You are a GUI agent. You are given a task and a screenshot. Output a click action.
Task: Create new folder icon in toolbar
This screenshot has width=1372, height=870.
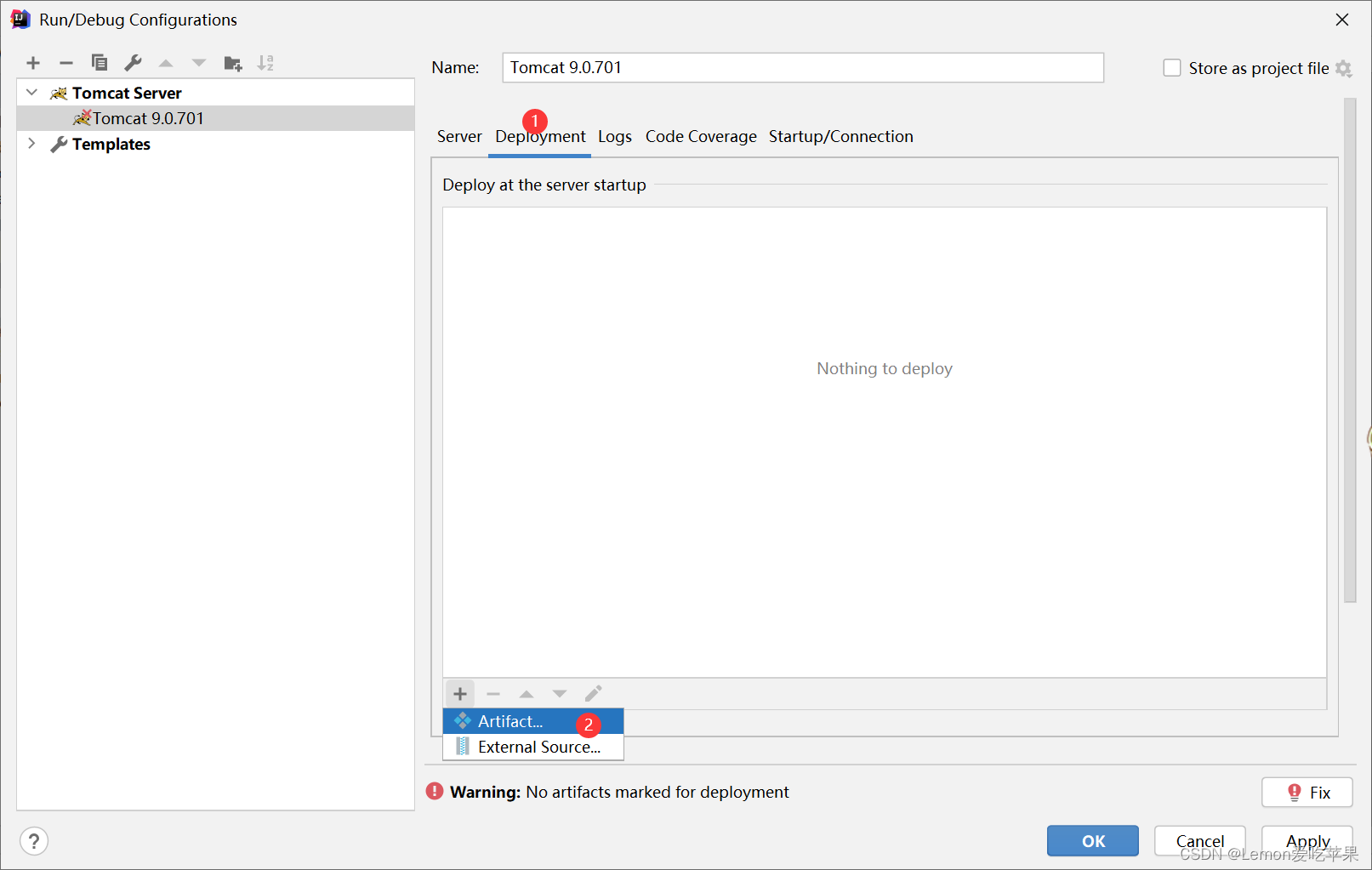tap(233, 63)
